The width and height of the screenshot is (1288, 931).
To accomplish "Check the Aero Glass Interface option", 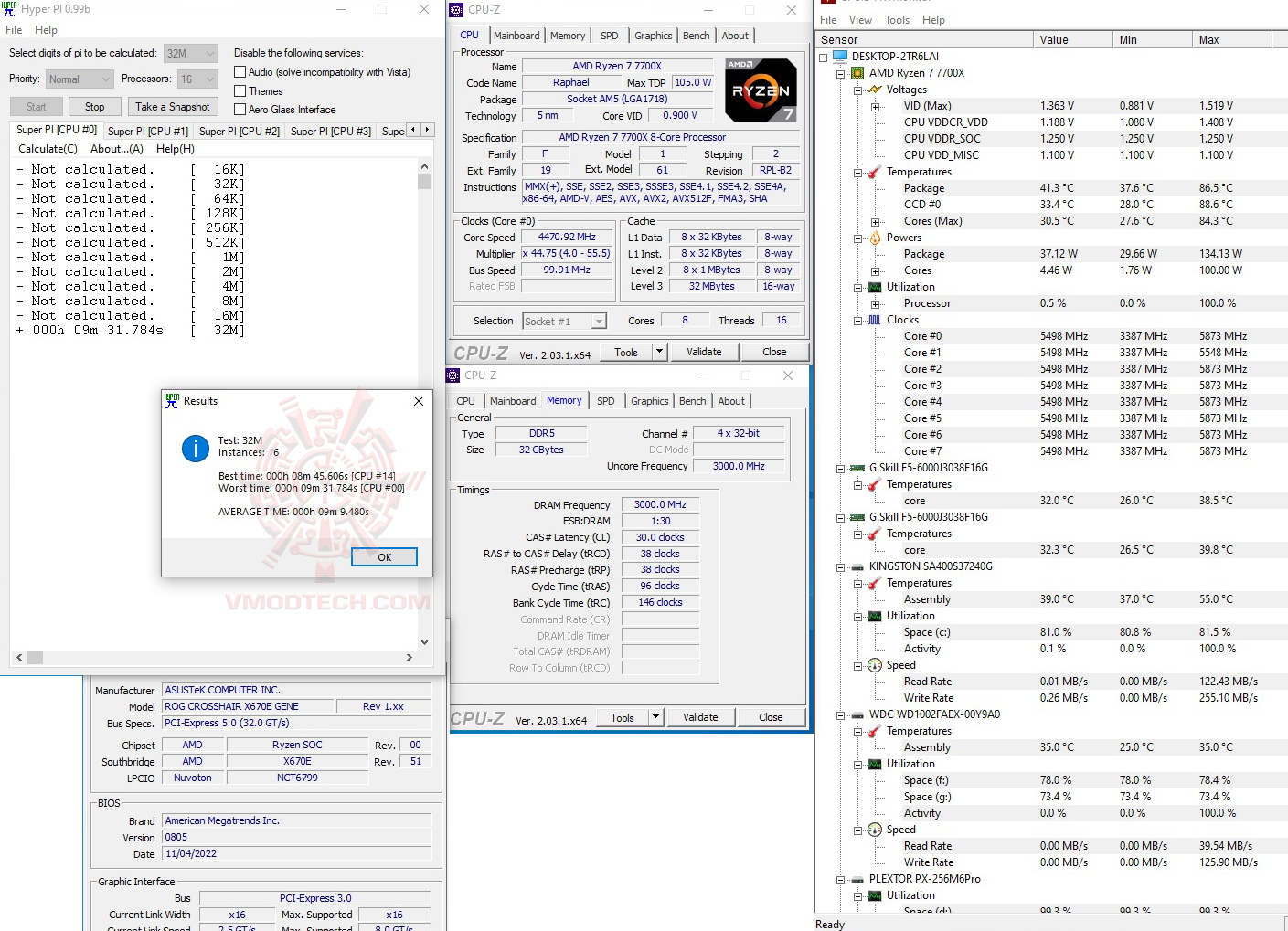I will pyautogui.click(x=240, y=110).
